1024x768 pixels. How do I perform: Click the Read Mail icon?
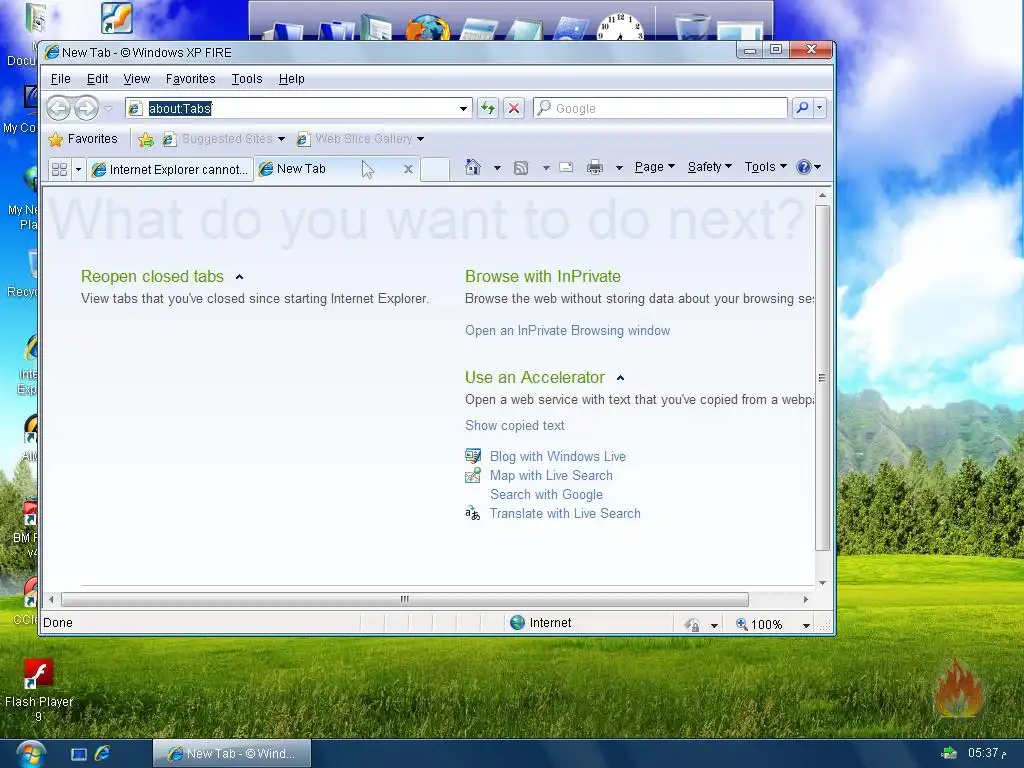tap(566, 168)
